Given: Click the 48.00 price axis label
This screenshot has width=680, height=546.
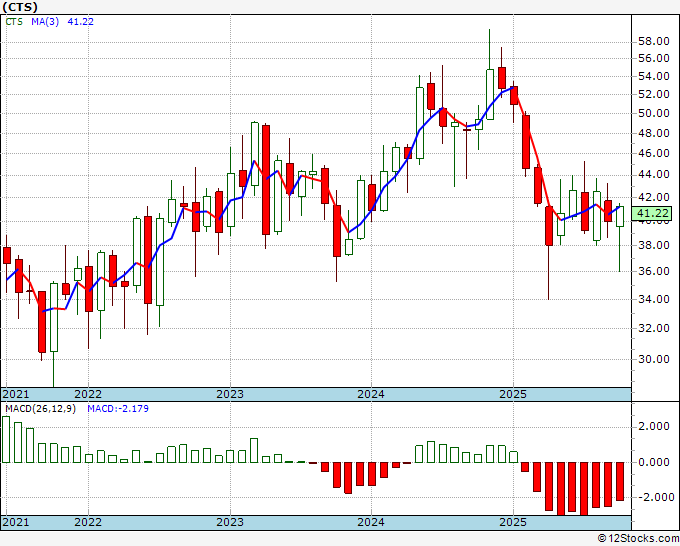Looking at the screenshot, I should tap(654, 133).
